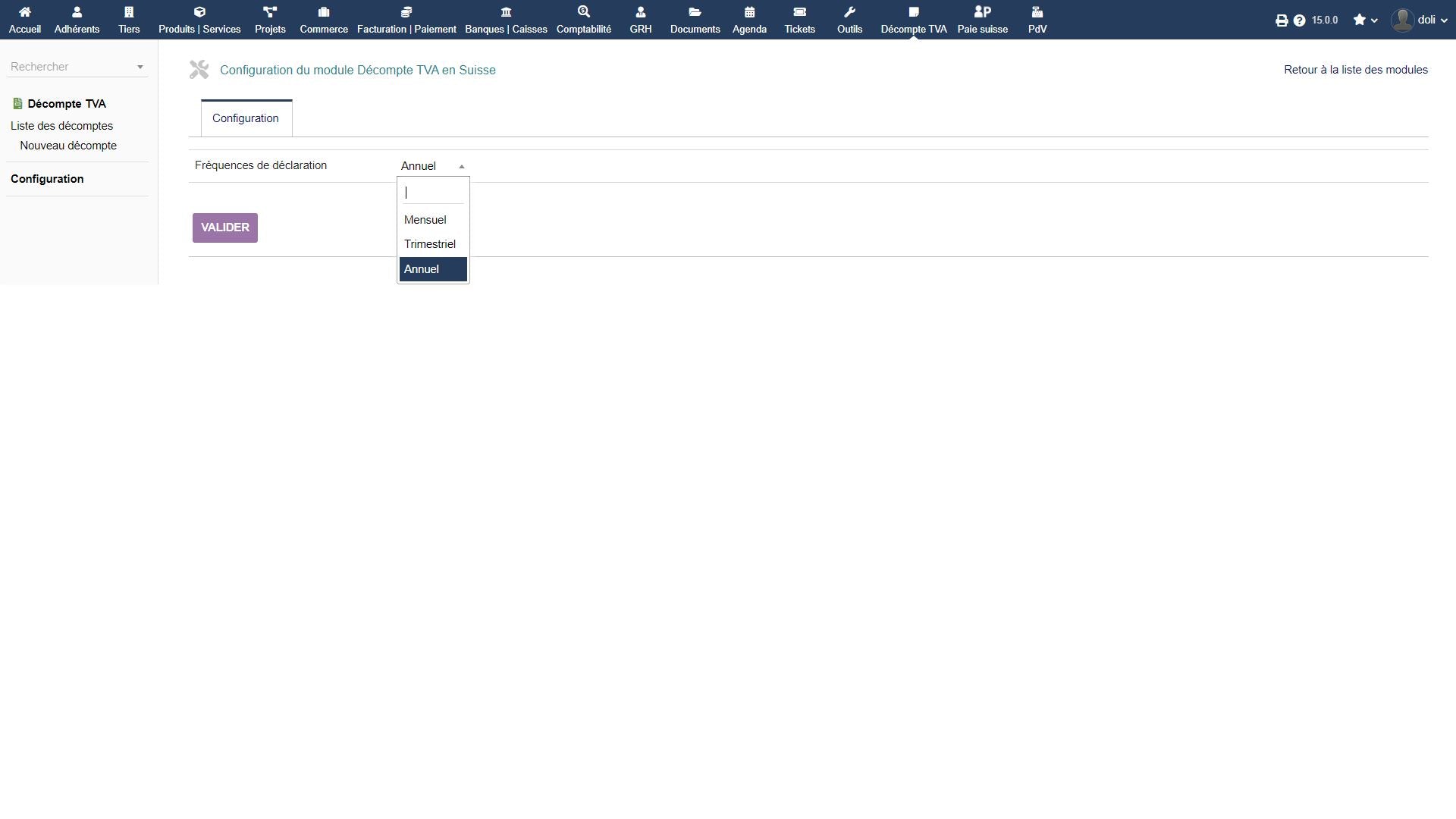
Task: Open the Tiers building icon
Action: tap(129, 12)
